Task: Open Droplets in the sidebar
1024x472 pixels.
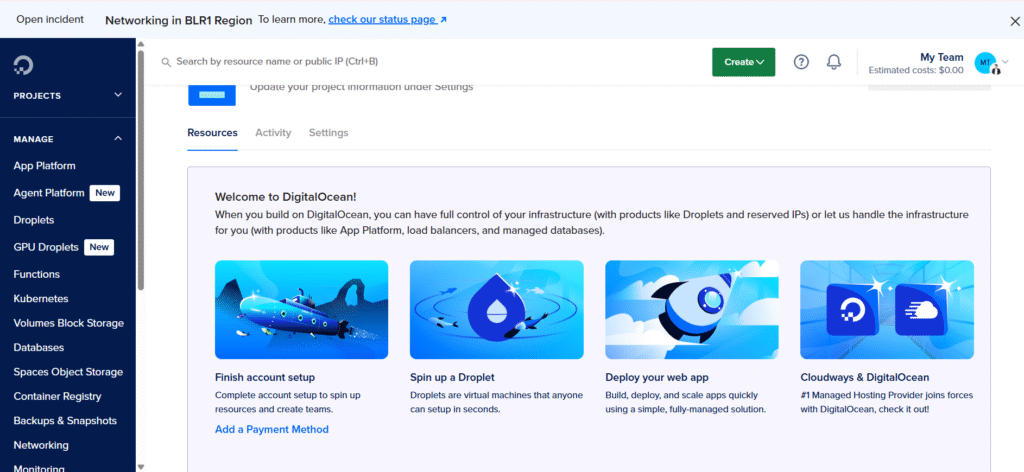Action: pos(34,220)
